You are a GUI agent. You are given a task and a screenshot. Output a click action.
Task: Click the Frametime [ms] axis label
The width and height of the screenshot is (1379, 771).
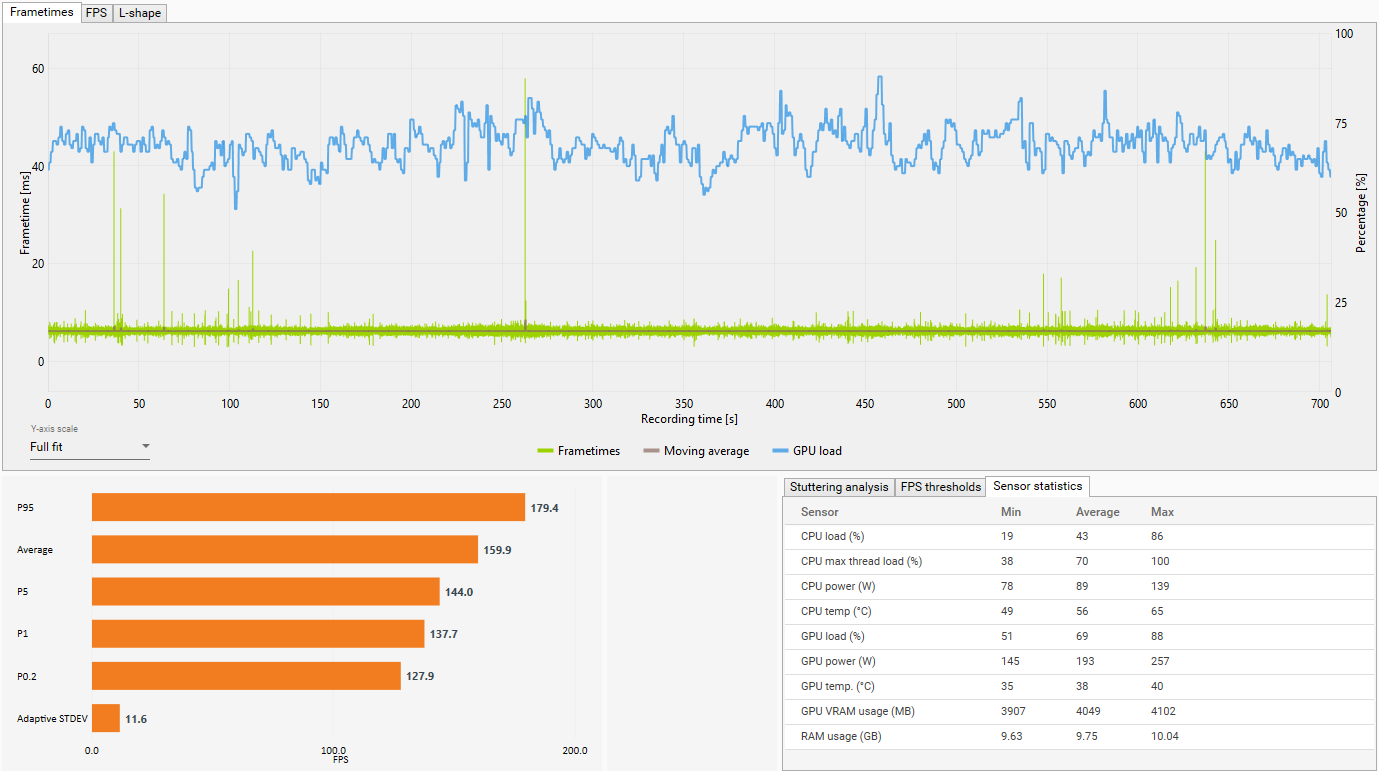(25, 213)
